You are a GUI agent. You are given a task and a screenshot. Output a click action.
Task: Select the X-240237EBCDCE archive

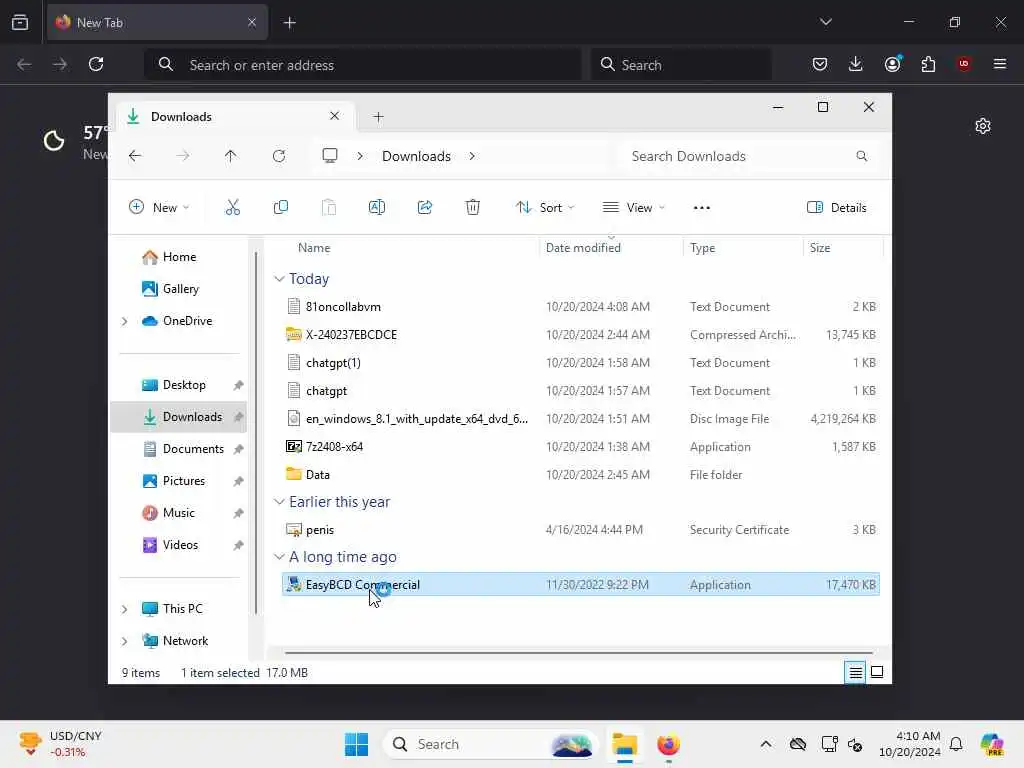point(580,334)
